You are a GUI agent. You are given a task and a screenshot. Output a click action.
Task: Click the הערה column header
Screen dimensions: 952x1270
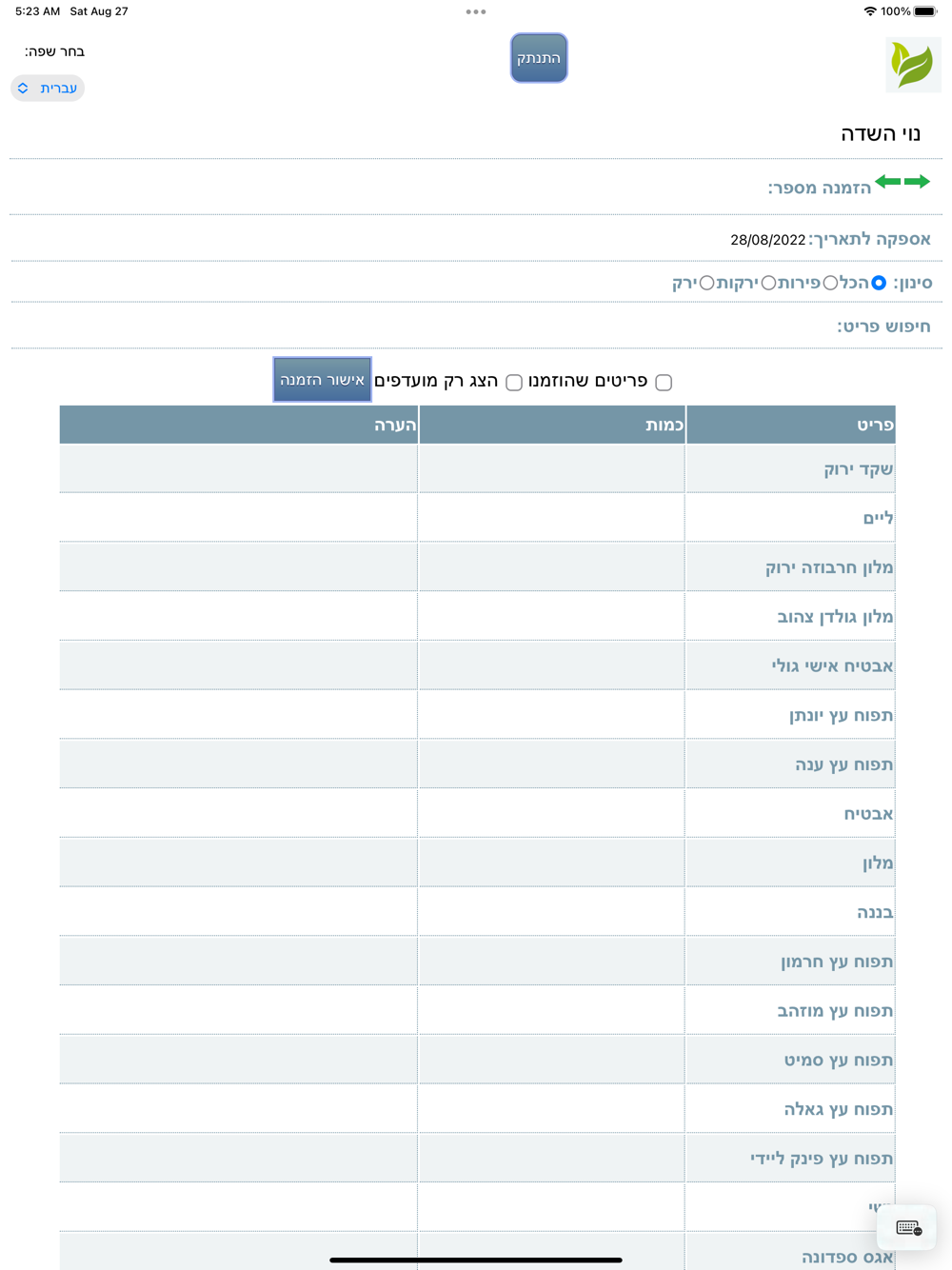(239, 425)
